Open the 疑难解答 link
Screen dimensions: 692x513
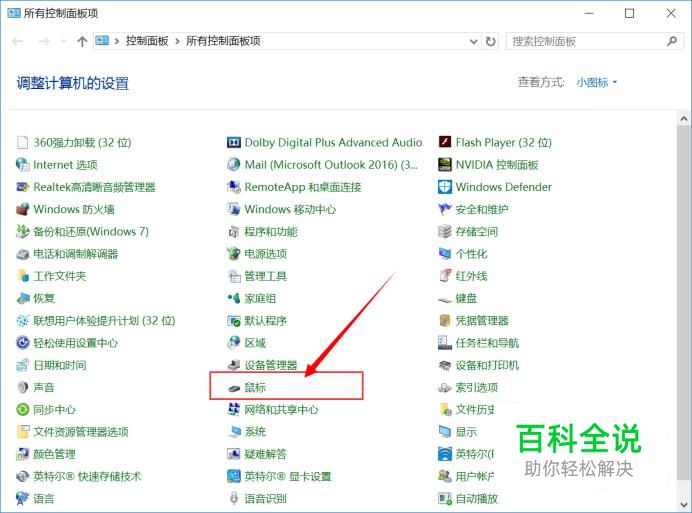pos(265,454)
